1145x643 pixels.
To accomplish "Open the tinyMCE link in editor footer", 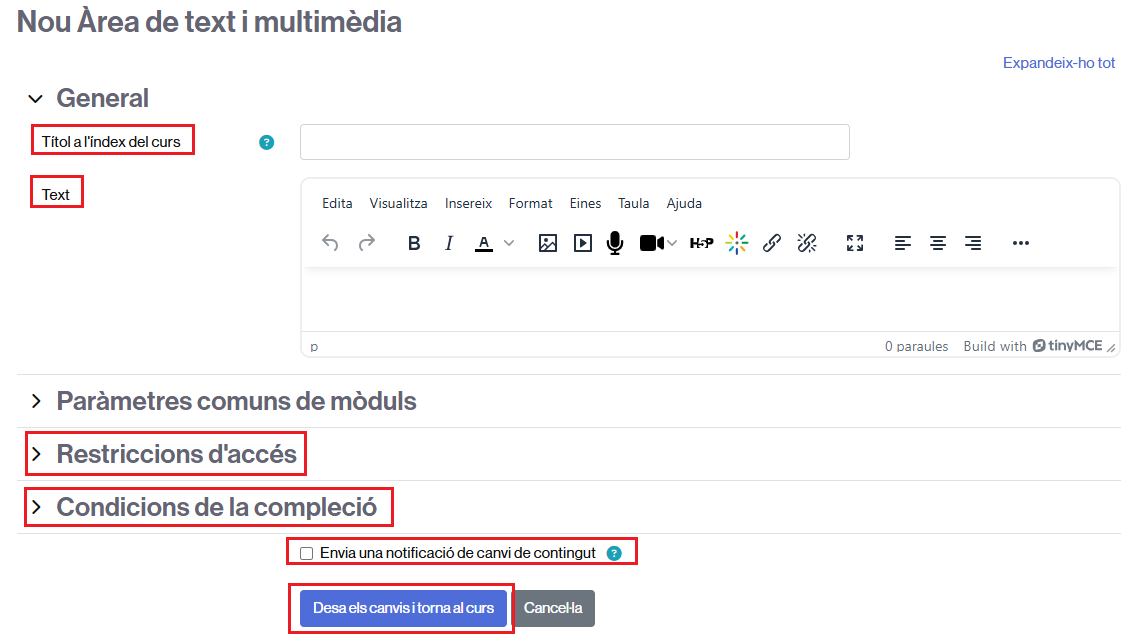I will 1067,346.
